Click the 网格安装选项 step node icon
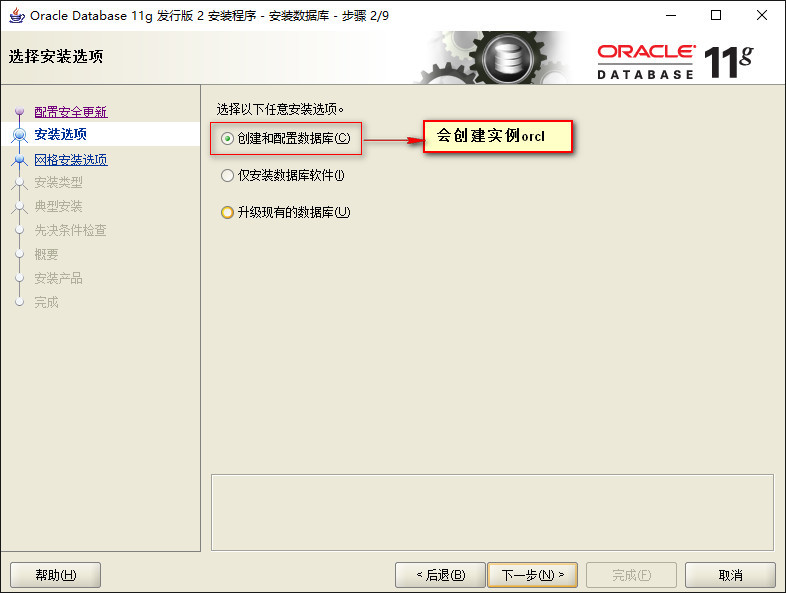The image size is (786, 593). (20, 160)
